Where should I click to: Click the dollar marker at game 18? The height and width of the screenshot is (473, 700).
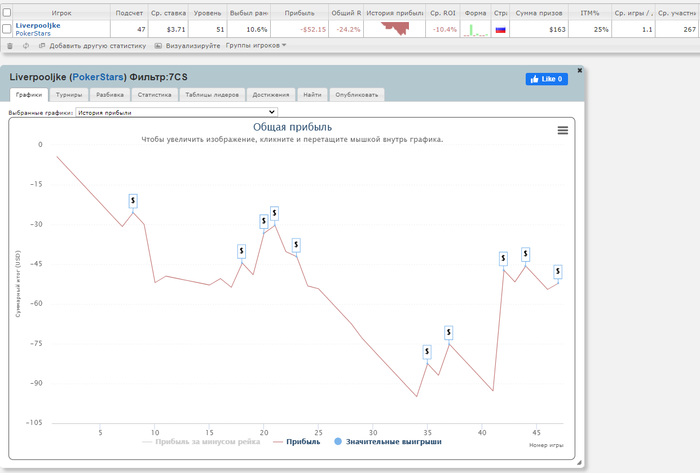(x=242, y=251)
